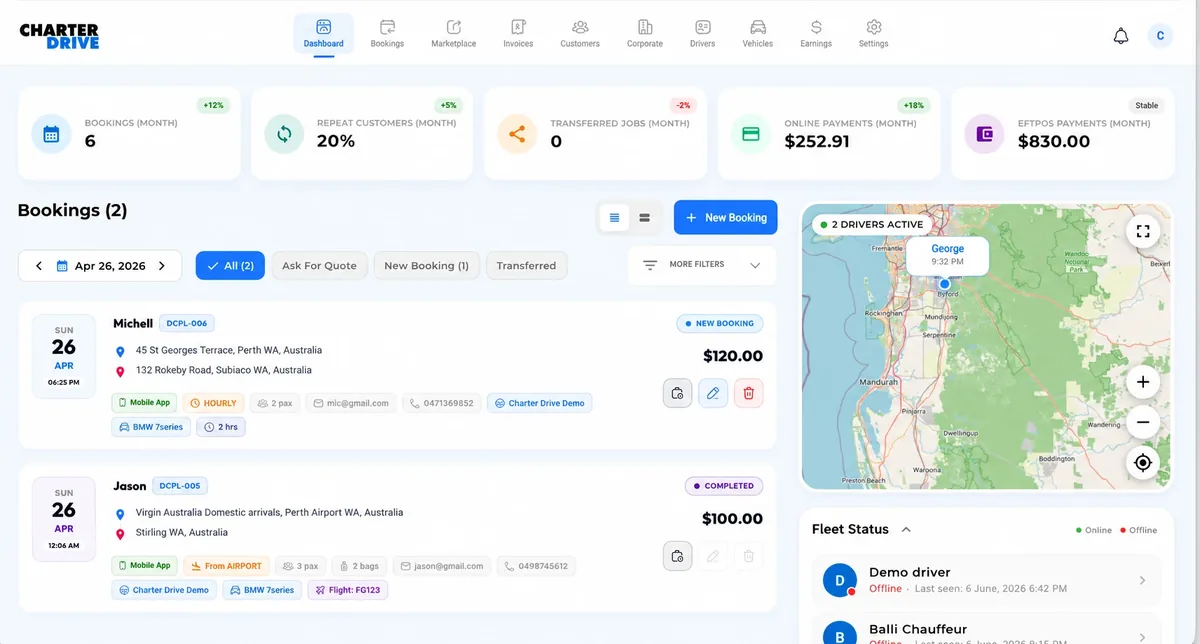Expand the Balli Chauffeur row chevron
Screen dimensions: 1200x644
pos(1143,637)
